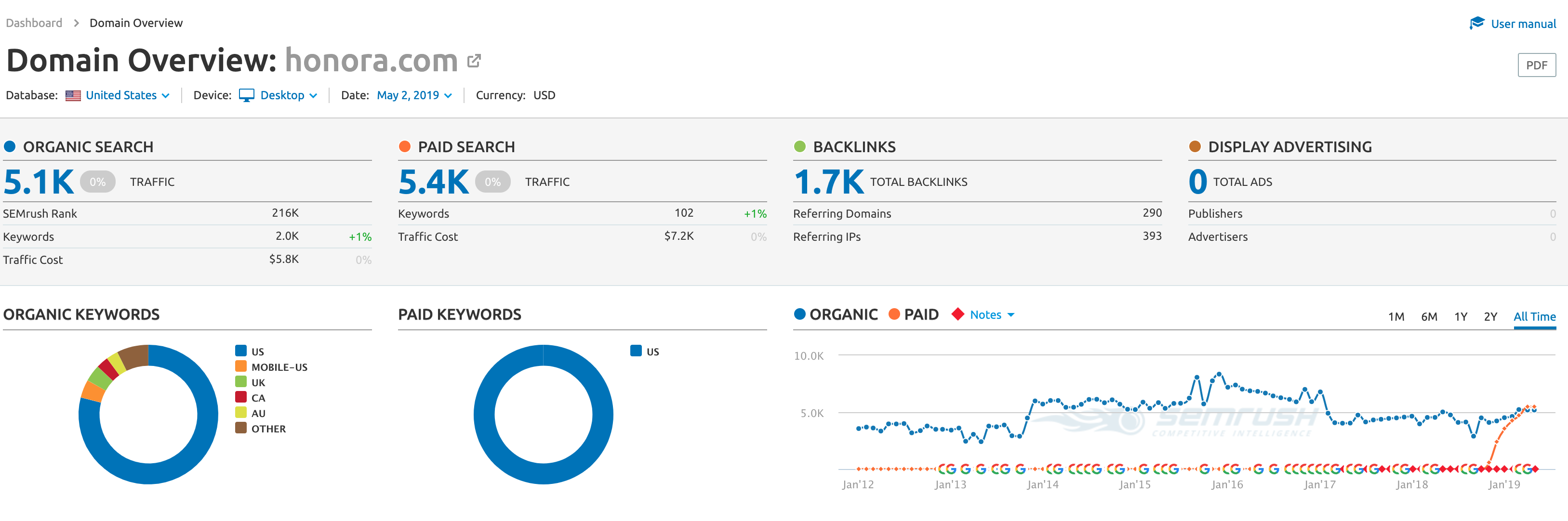Open the Desktop device dropdown
The height and width of the screenshot is (521, 1568).
(289, 95)
